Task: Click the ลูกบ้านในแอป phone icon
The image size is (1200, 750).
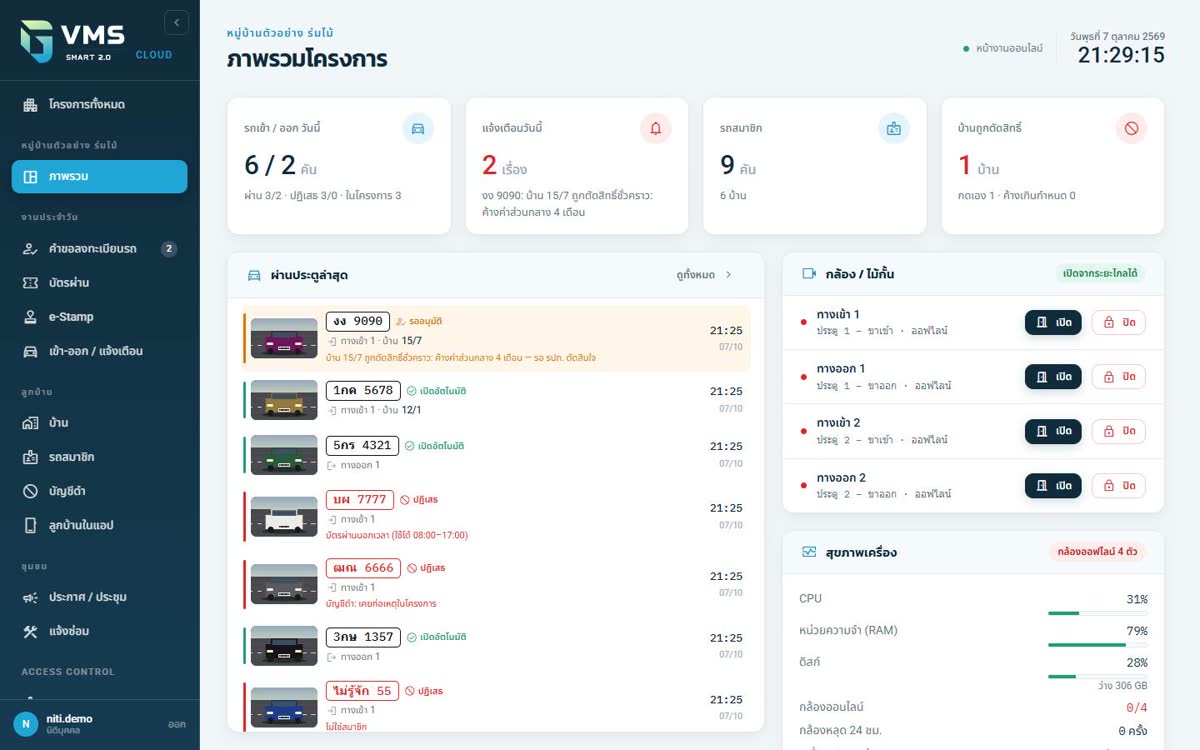Action: [x=30, y=525]
